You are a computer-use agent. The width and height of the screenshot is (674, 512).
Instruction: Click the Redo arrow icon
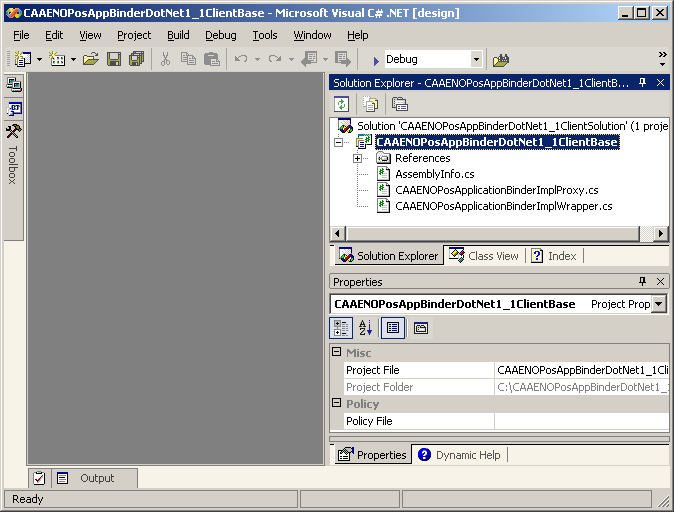tap(275, 59)
